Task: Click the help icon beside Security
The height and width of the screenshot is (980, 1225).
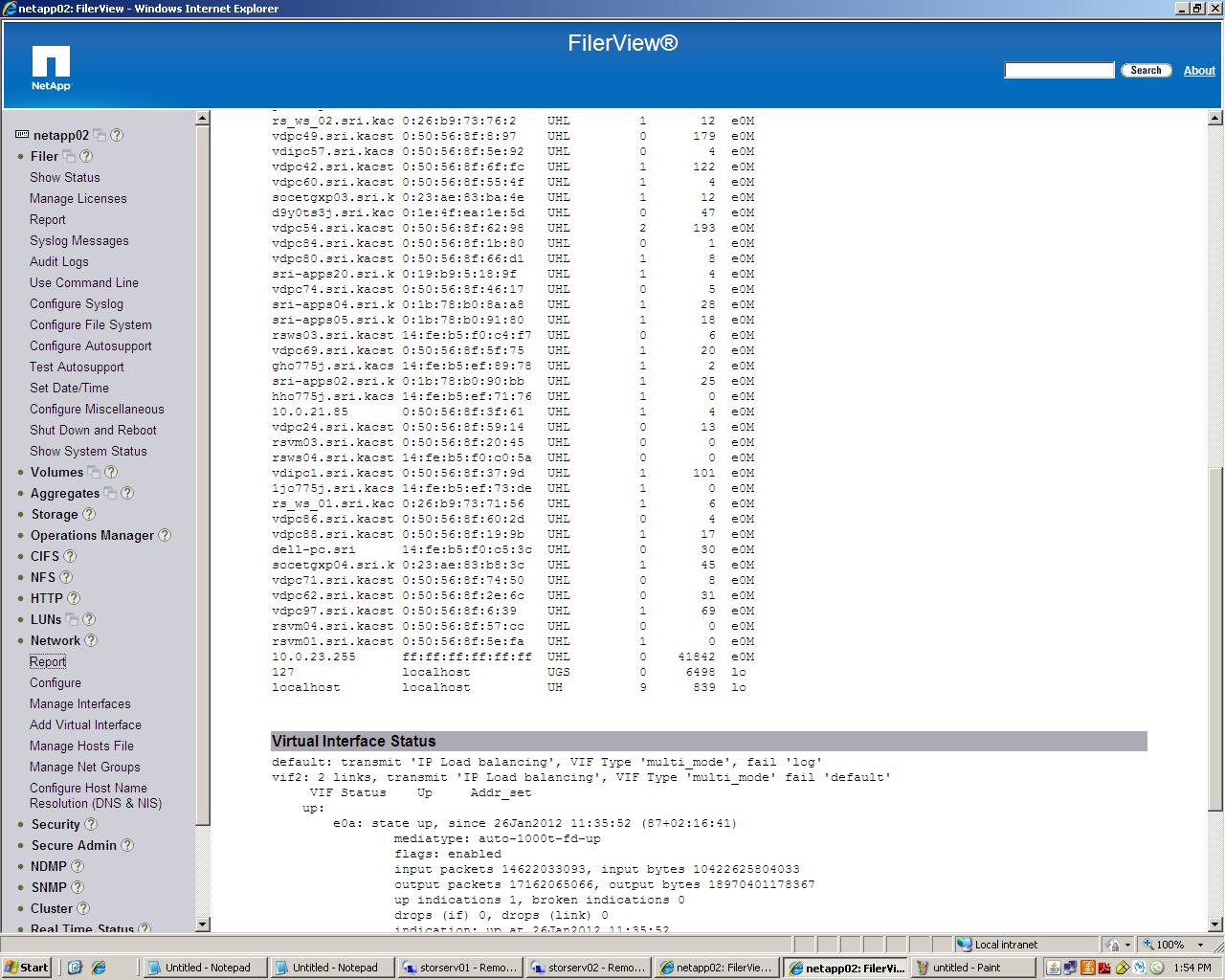Action: point(91,824)
